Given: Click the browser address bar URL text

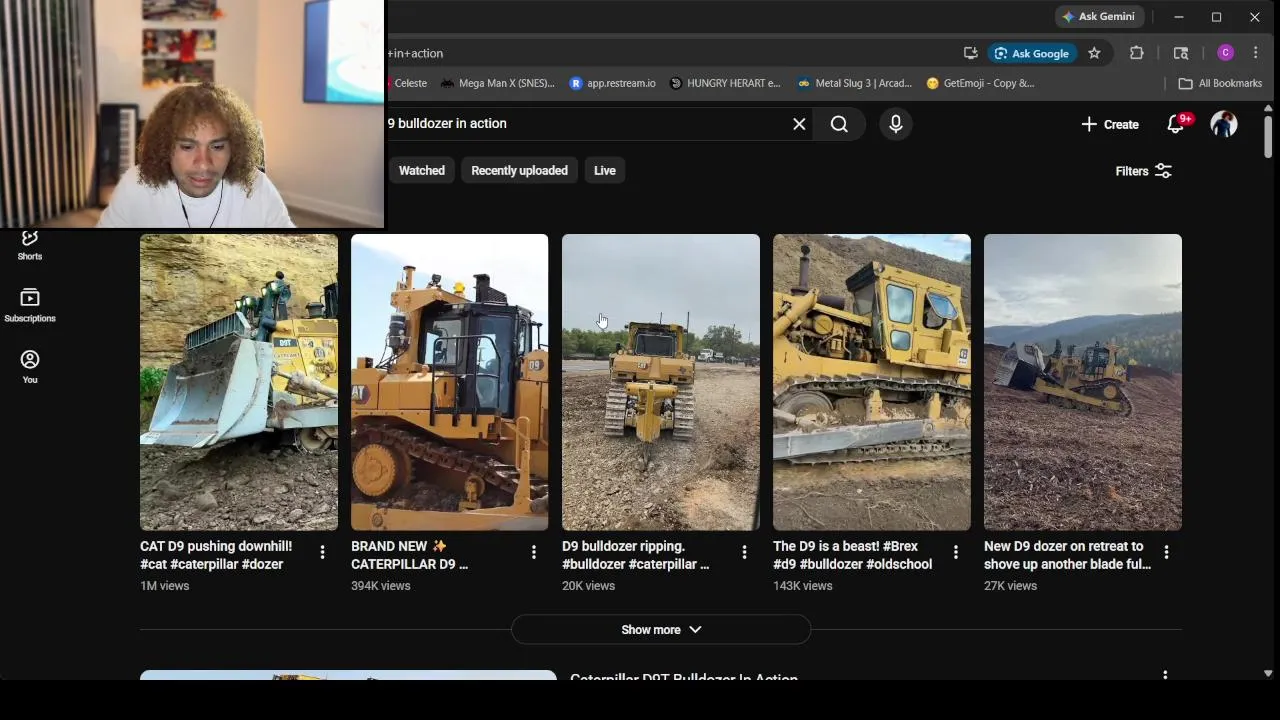Looking at the screenshot, I should point(417,53).
